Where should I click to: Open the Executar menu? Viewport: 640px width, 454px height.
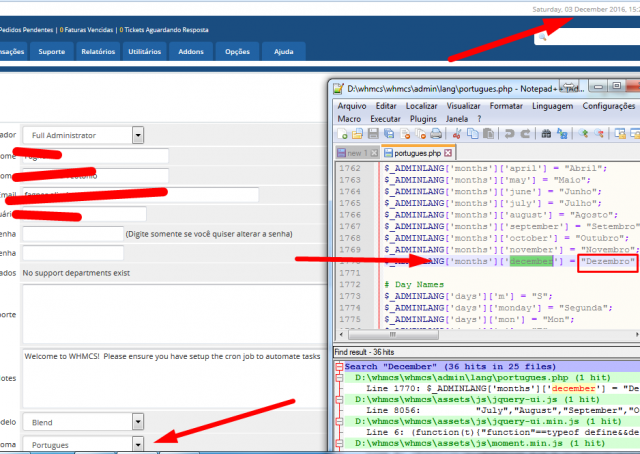tap(385, 119)
